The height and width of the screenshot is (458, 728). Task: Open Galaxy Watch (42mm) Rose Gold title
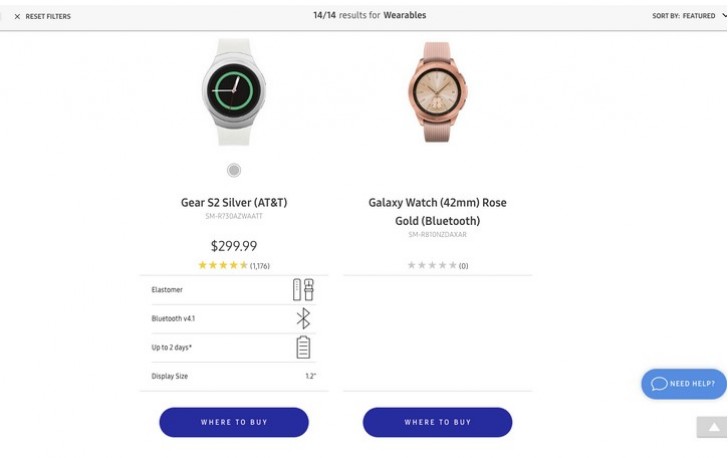tap(437, 211)
